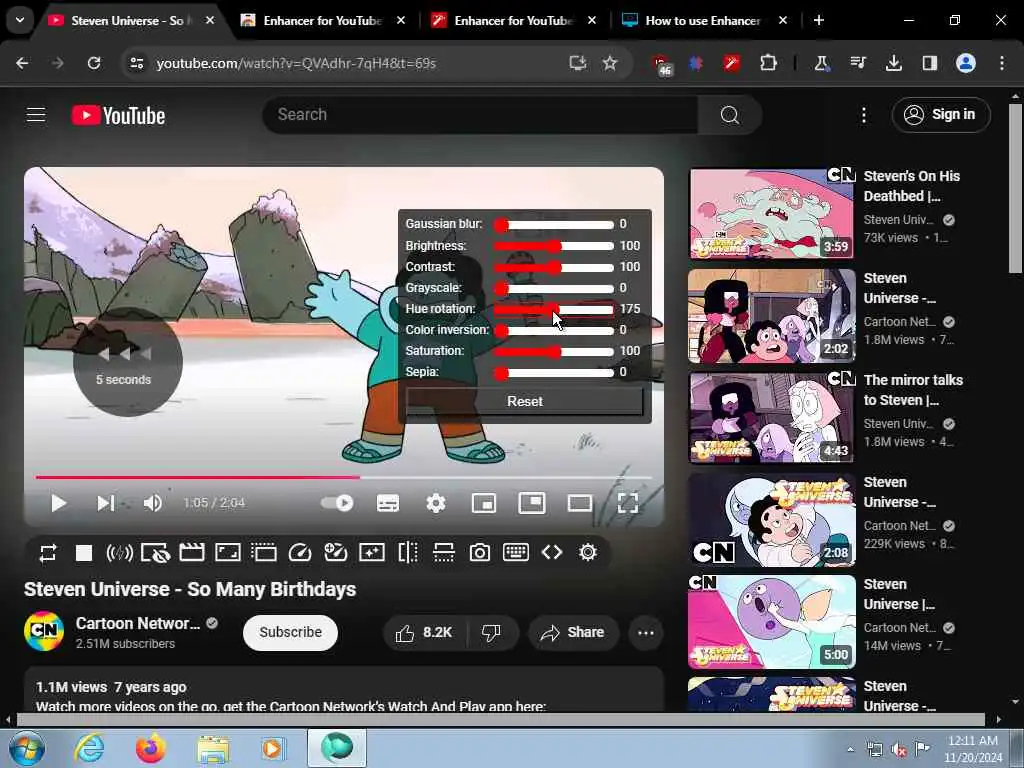This screenshot has width=1024, height=768.
Task: Open the Chrome downloads icon
Action: (x=894, y=63)
